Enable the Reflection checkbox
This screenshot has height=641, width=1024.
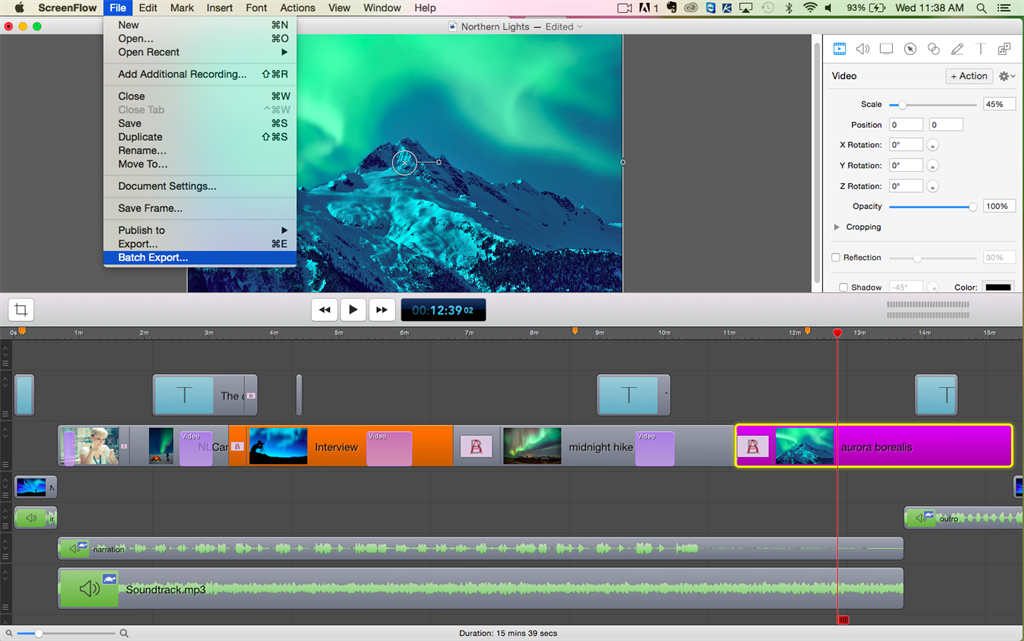pyautogui.click(x=836, y=257)
